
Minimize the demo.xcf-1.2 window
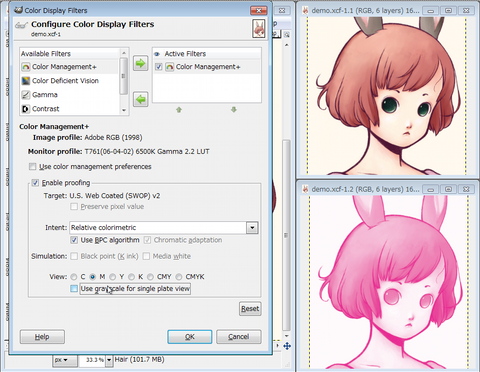(x=431, y=190)
